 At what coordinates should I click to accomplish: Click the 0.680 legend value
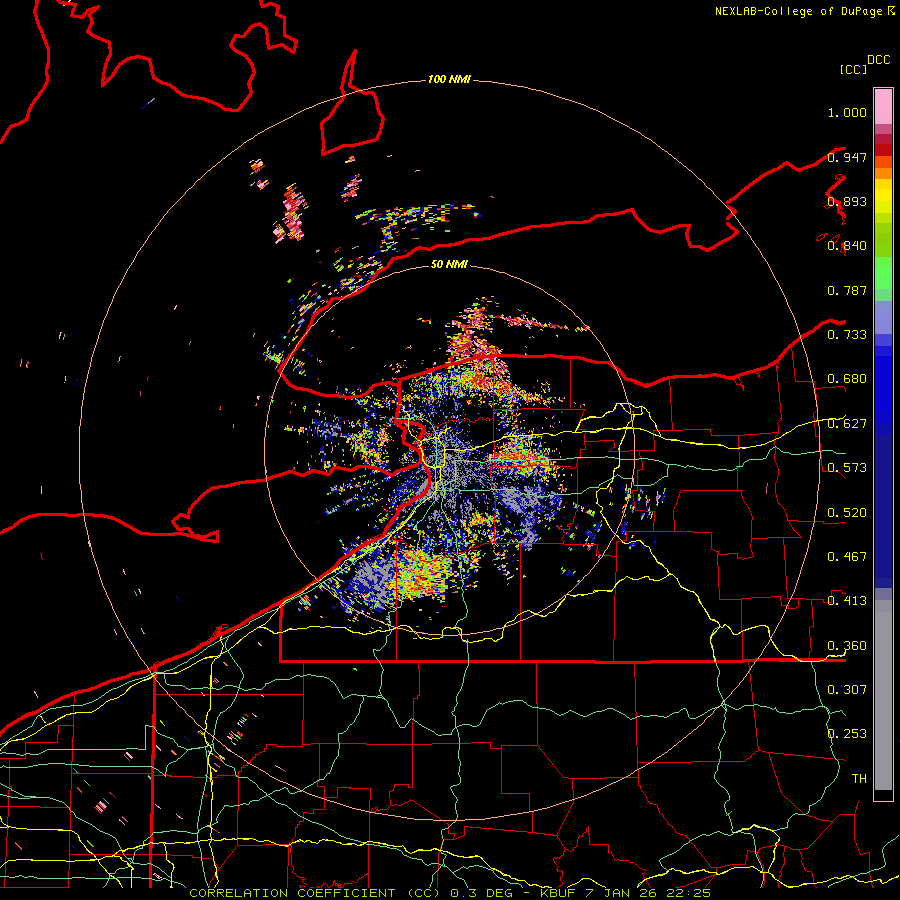tap(847, 379)
